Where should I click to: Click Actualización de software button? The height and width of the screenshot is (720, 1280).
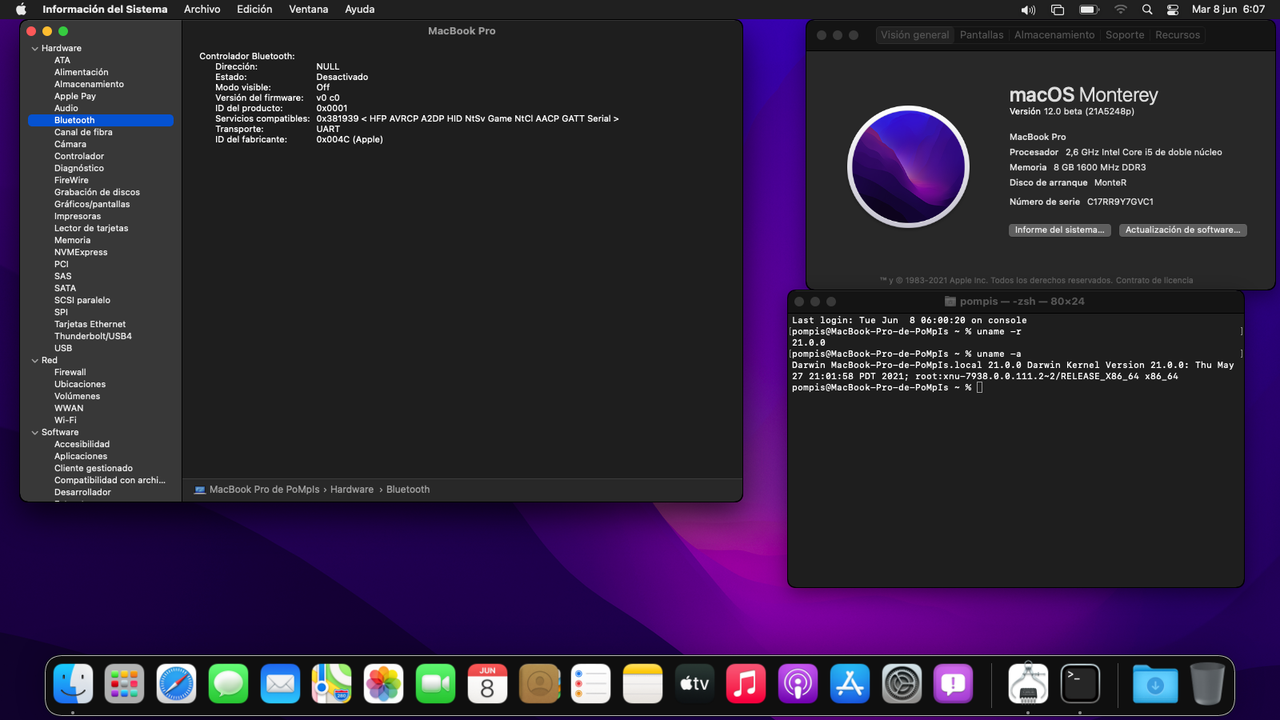1183,230
